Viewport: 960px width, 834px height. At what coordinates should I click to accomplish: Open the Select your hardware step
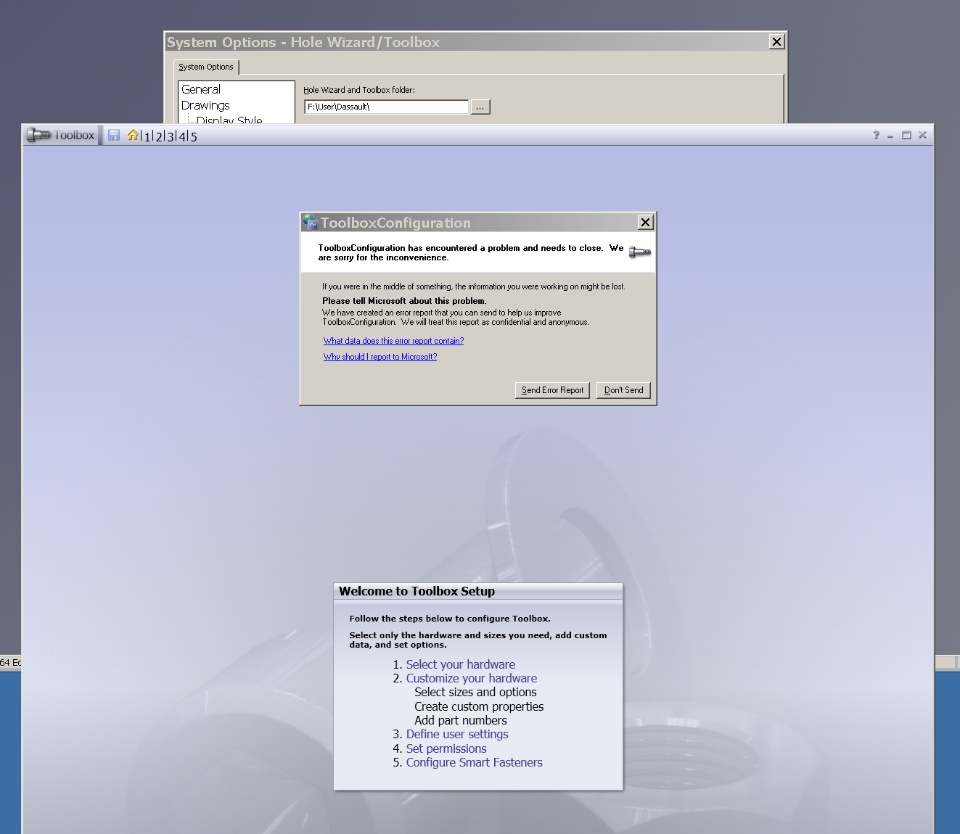(x=460, y=664)
